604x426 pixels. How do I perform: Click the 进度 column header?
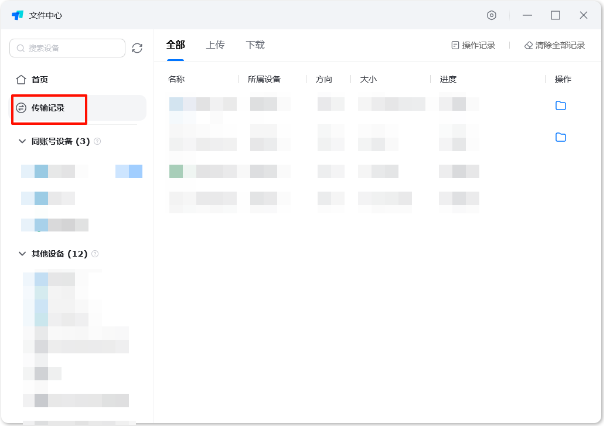[x=448, y=79]
